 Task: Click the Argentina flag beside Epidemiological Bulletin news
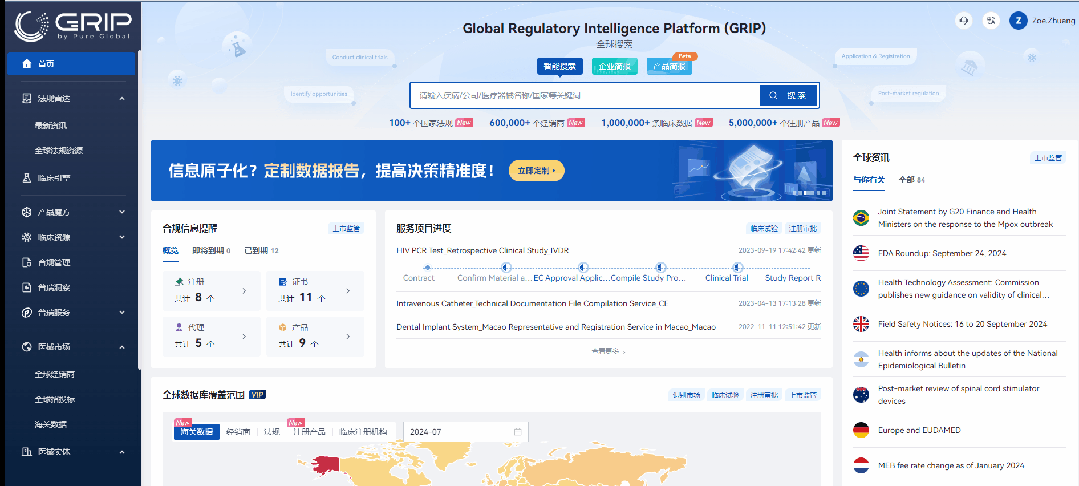(x=861, y=359)
